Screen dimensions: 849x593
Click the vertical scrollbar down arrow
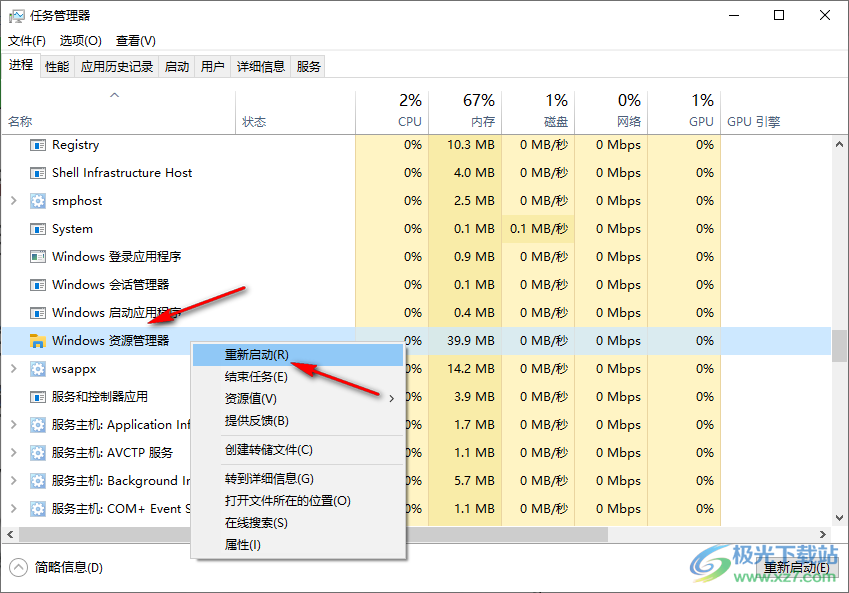coord(839,518)
